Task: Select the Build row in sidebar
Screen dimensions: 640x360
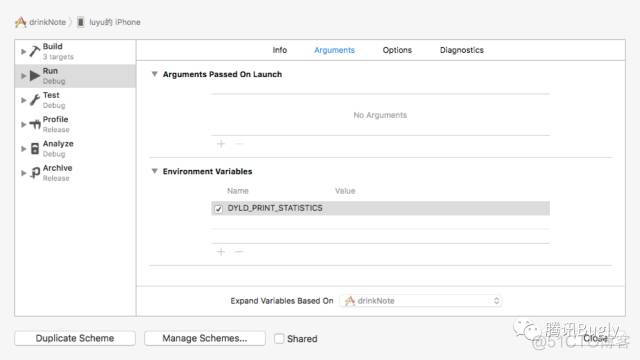Action: (75, 52)
